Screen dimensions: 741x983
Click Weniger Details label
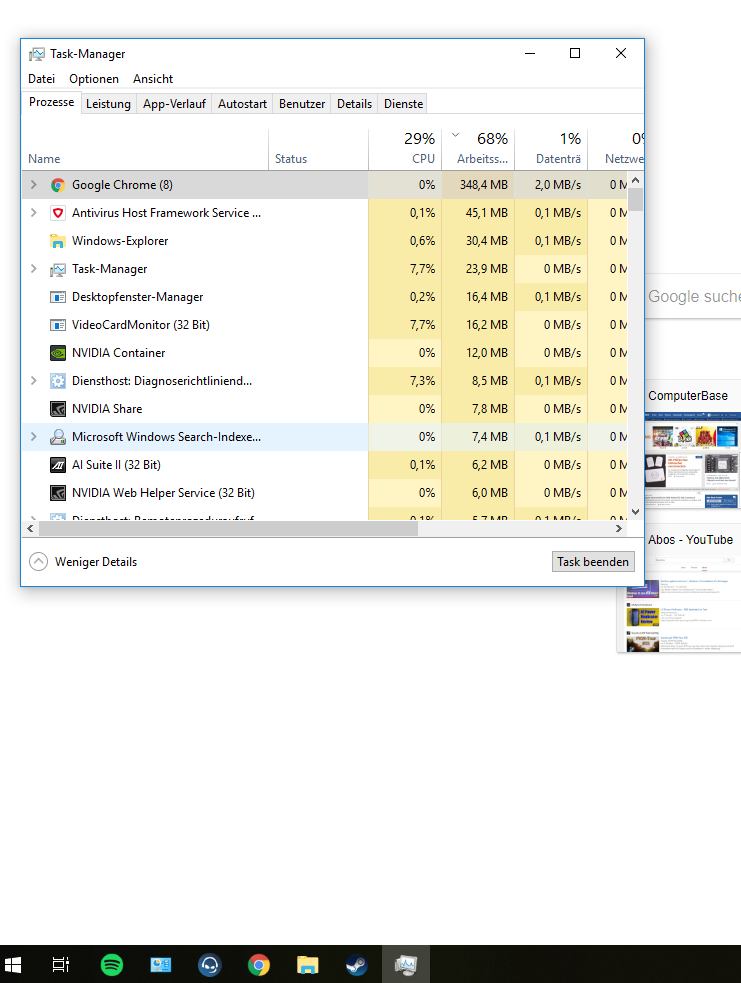click(96, 562)
